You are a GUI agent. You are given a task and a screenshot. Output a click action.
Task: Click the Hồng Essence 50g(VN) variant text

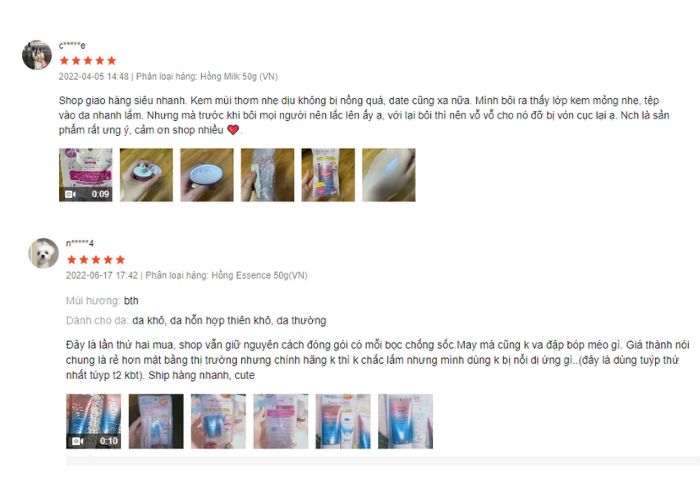pyautogui.click(x=259, y=275)
